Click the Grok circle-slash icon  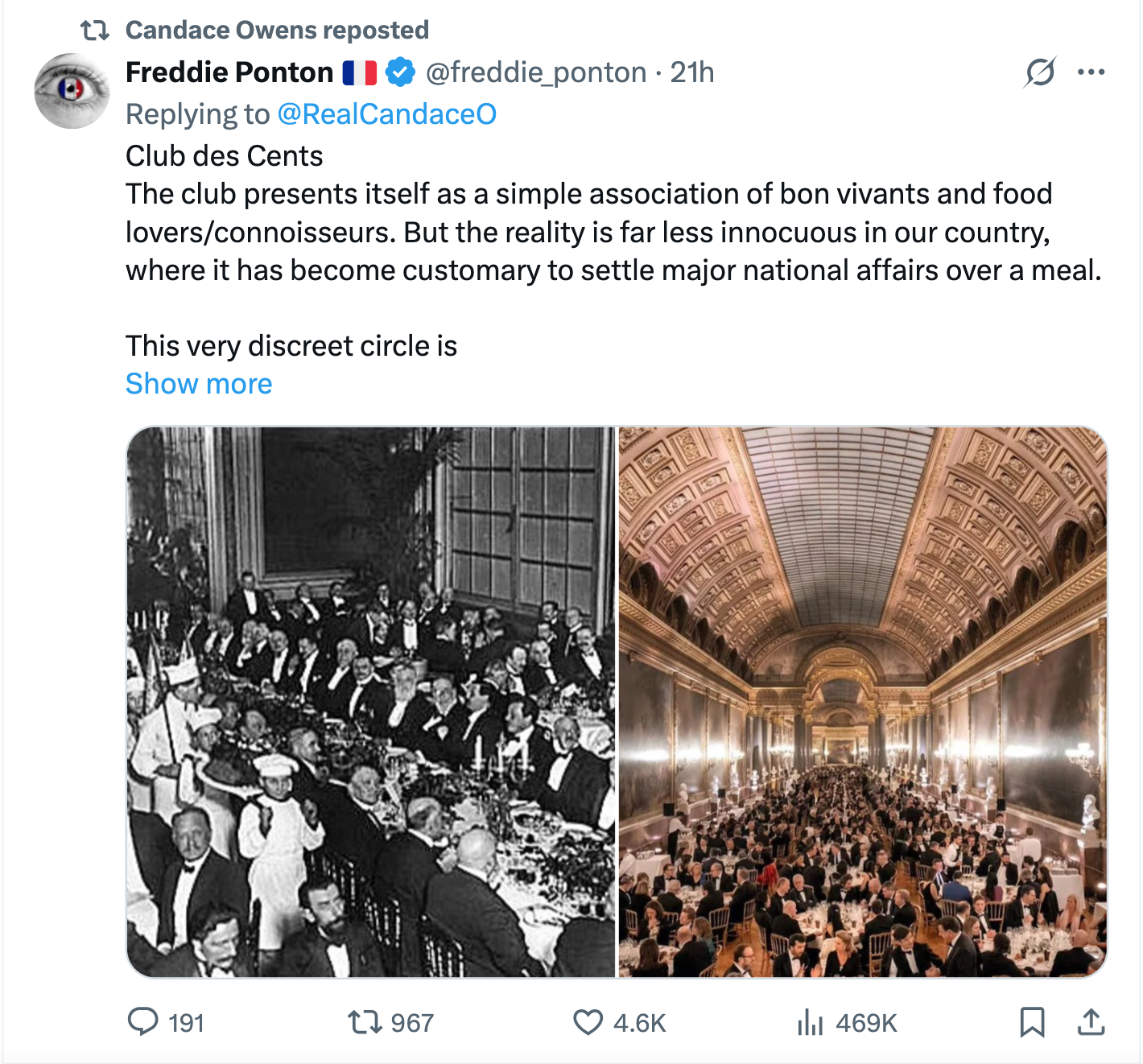pos(1040,72)
